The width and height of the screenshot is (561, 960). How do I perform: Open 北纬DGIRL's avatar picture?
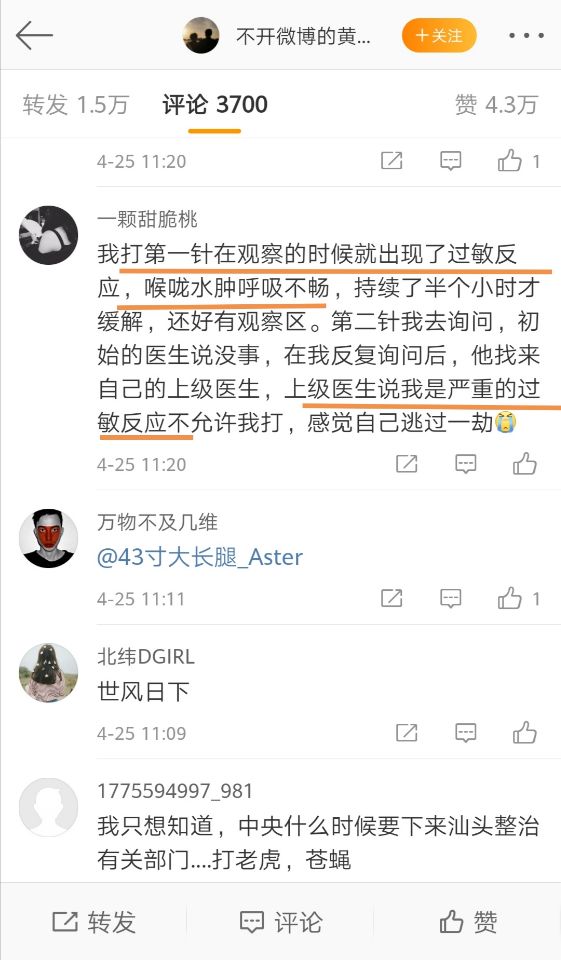click(x=48, y=673)
